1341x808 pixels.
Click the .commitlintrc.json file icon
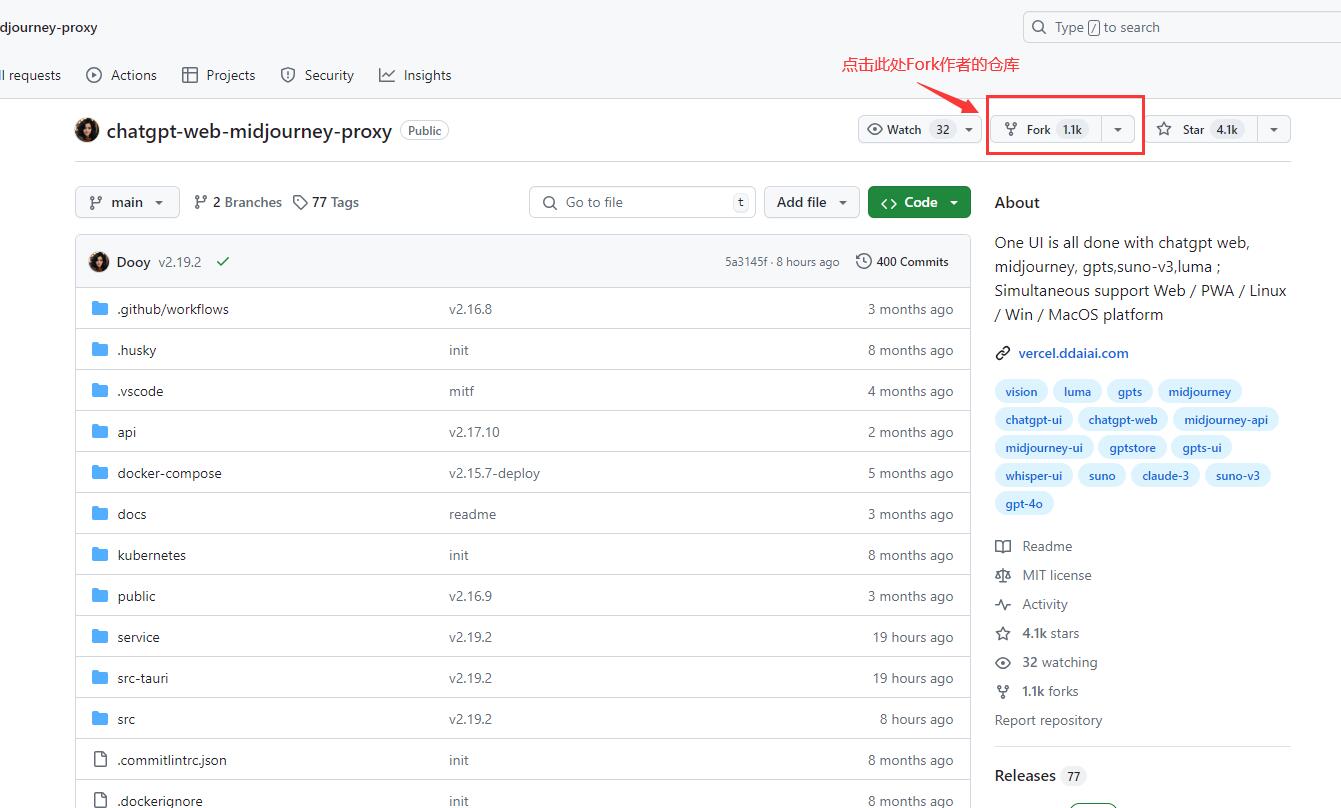pyautogui.click(x=100, y=760)
